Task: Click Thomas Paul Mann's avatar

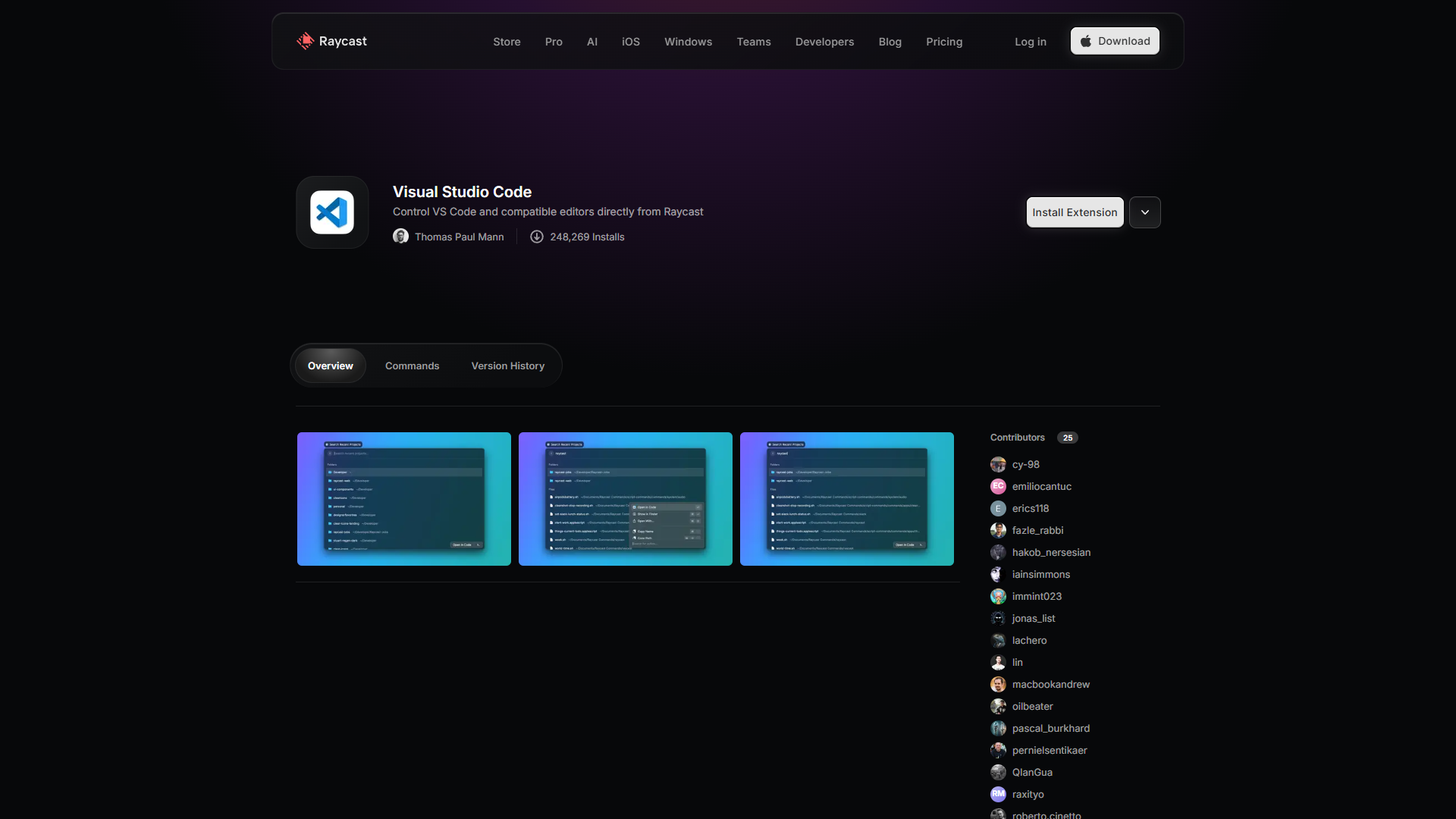Action: tap(400, 237)
